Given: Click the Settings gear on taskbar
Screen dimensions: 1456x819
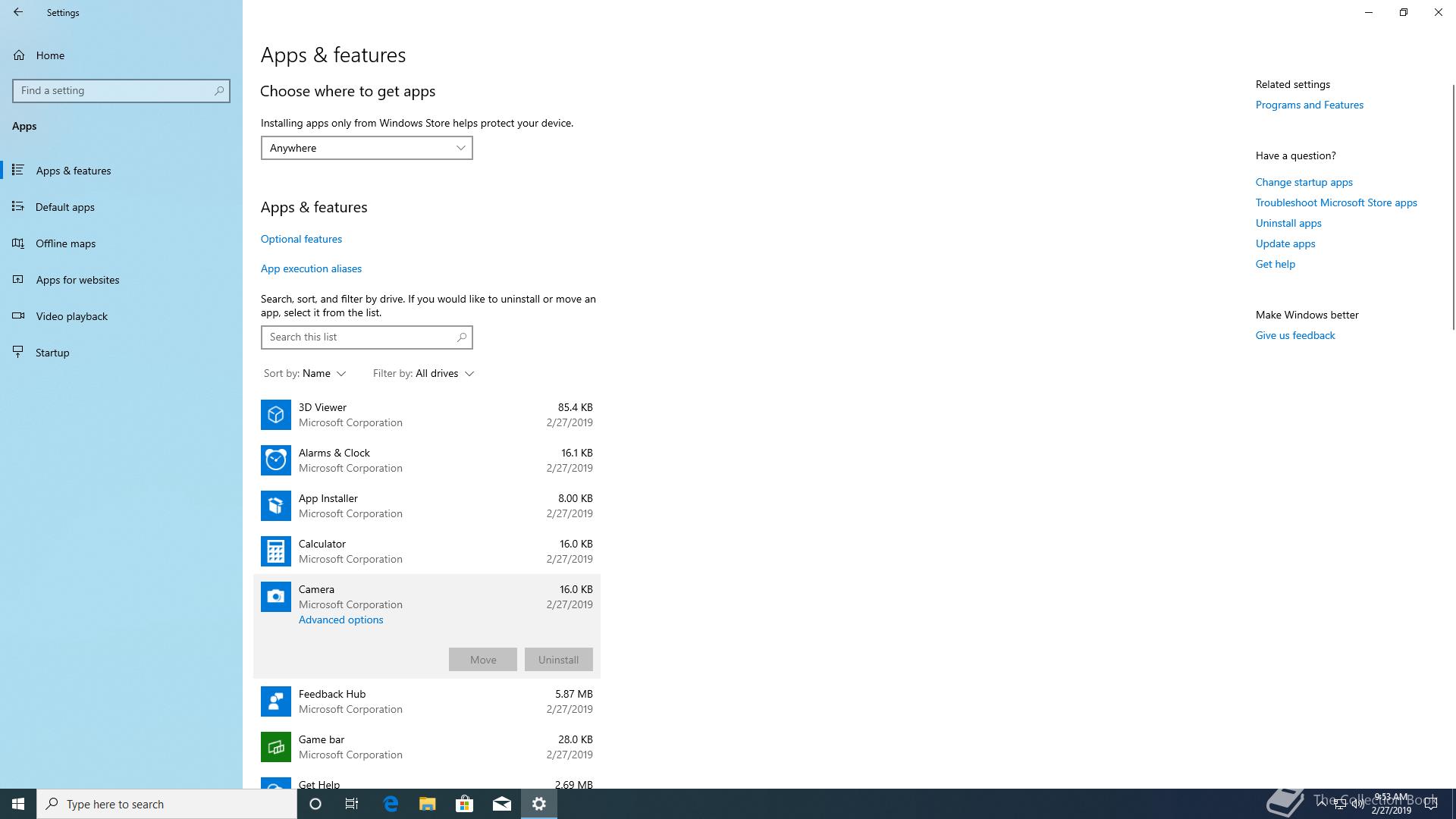Looking at the screenshot, I should (x=539, y=804).
